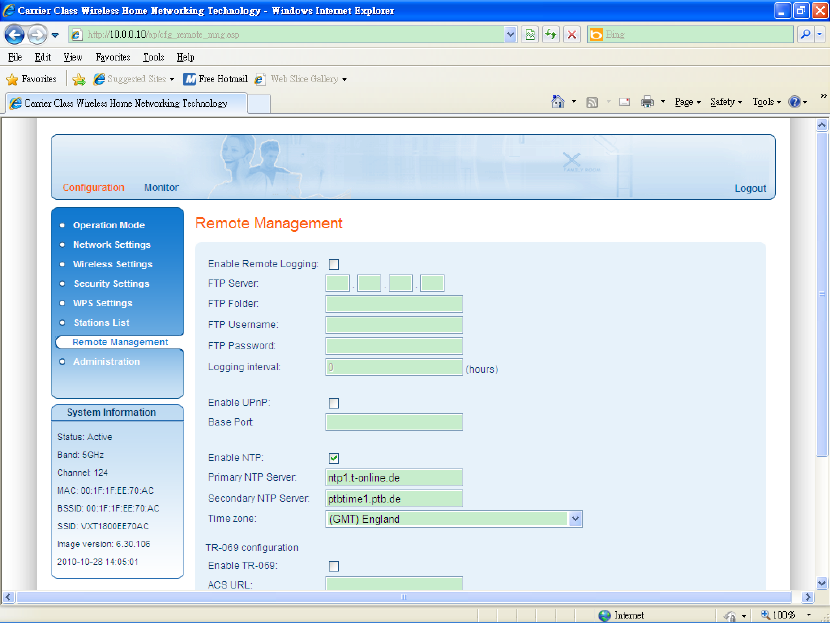
Task: Toggle the Enable UPnP checkbox
Action: click(x=334, y=403)
